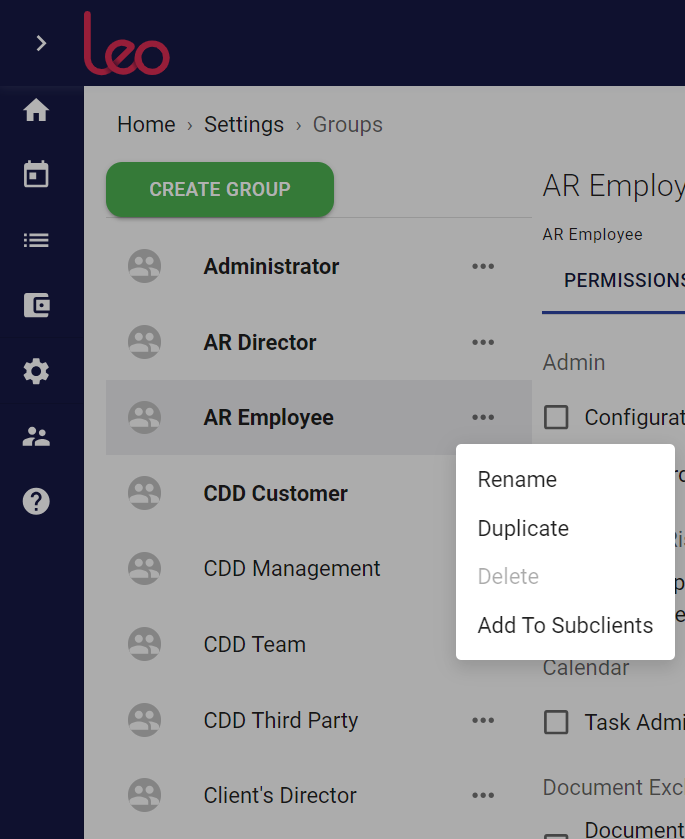Open the more options menu for Administrator
This screenshot has width=685, height=839.
click(483, 266)
